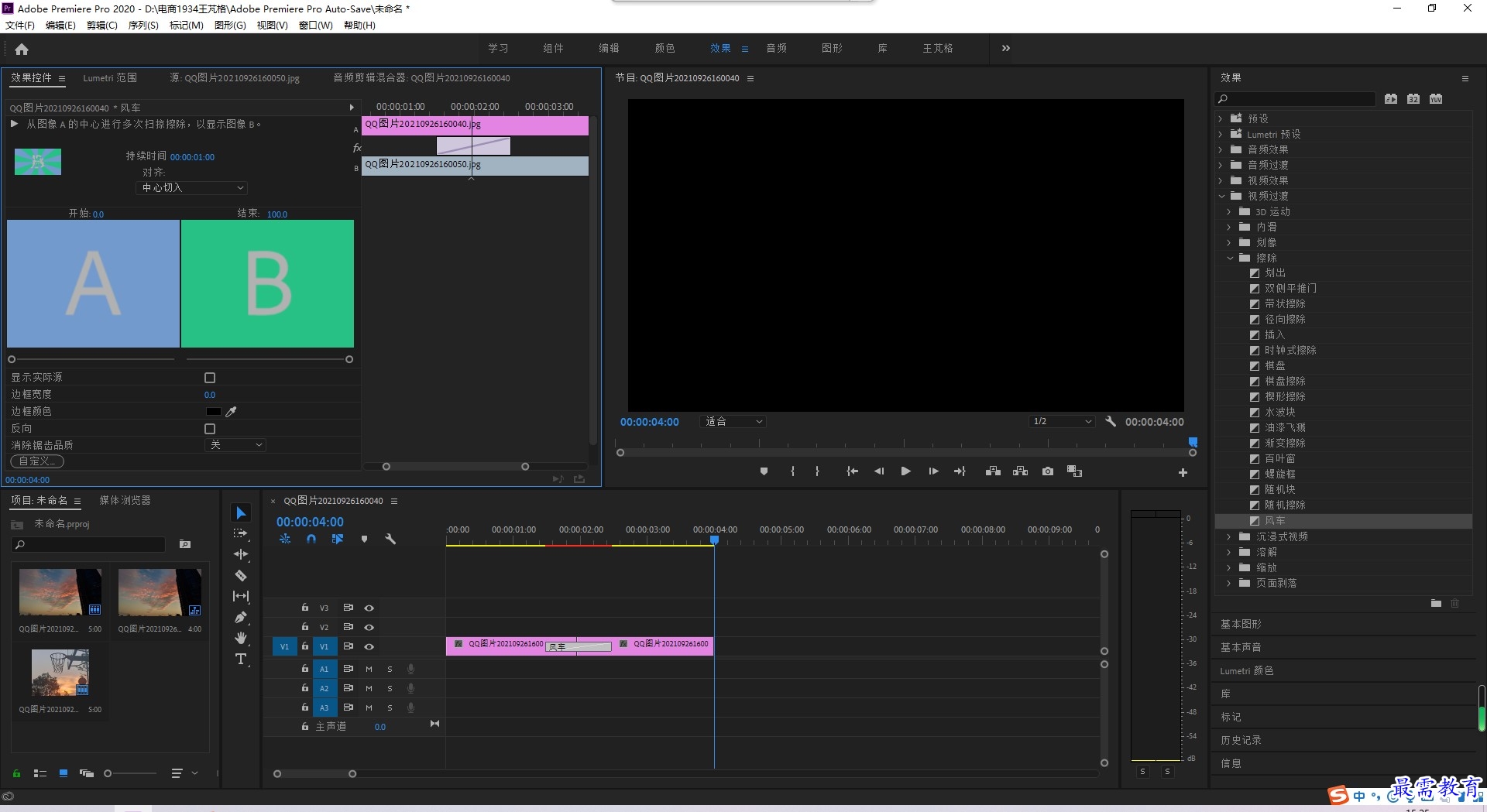Screen dimensions: 1487x812
Task: Enable Show Actual Sources checkbox
Action: 210,378
